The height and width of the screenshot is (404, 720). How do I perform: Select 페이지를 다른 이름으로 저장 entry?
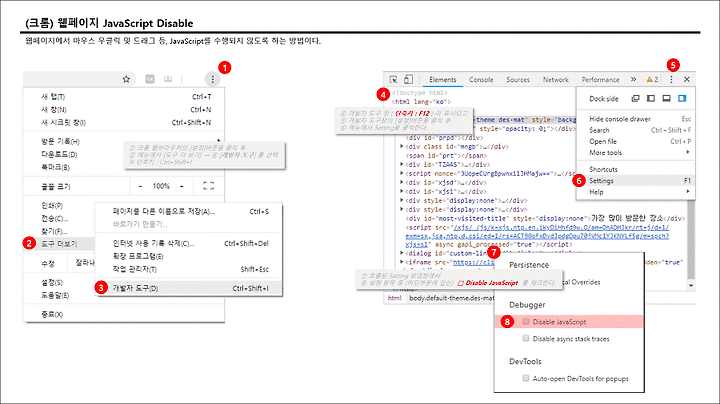(189, 212)
